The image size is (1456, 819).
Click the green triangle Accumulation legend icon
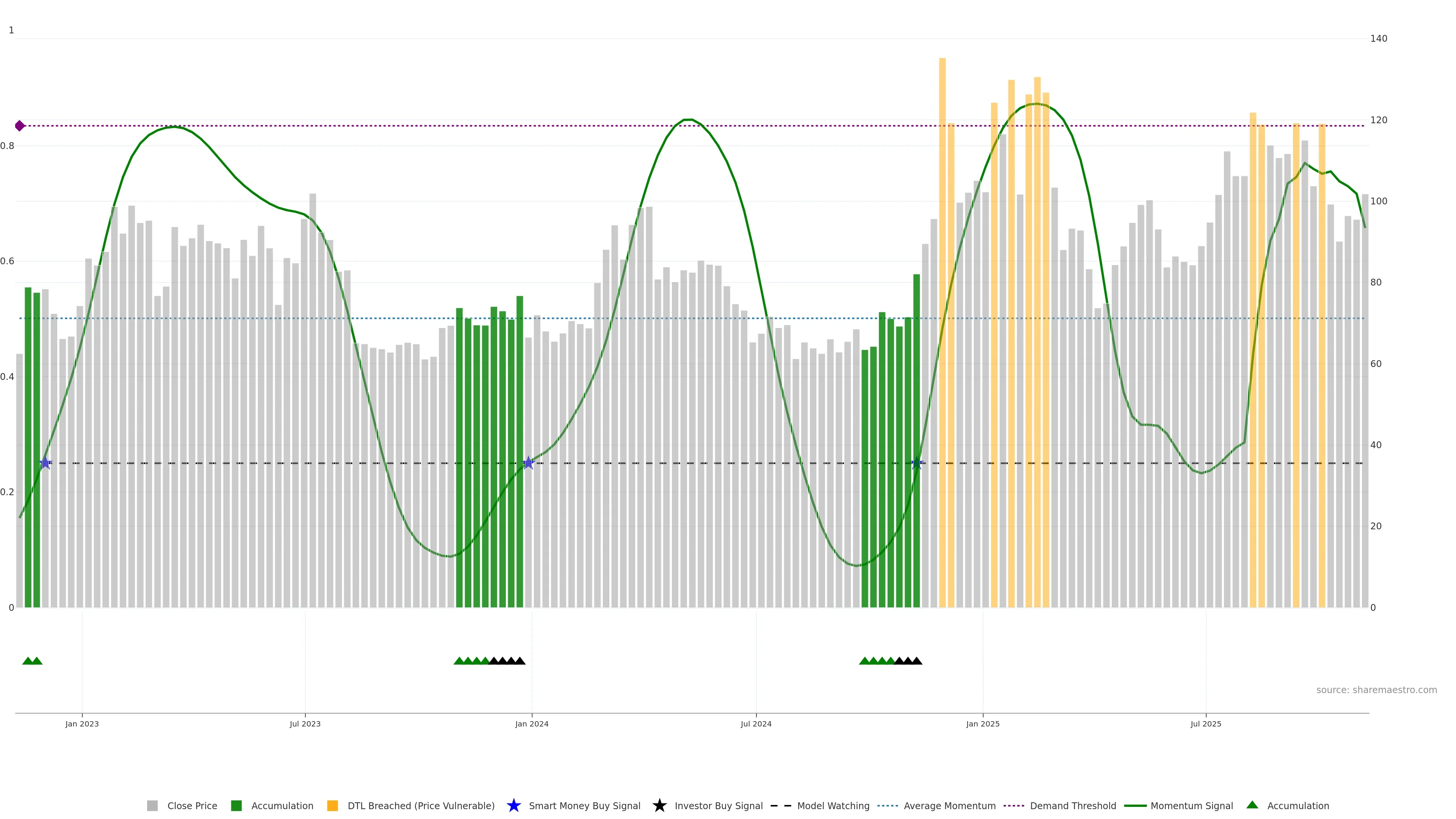(x=1252, y=805)
